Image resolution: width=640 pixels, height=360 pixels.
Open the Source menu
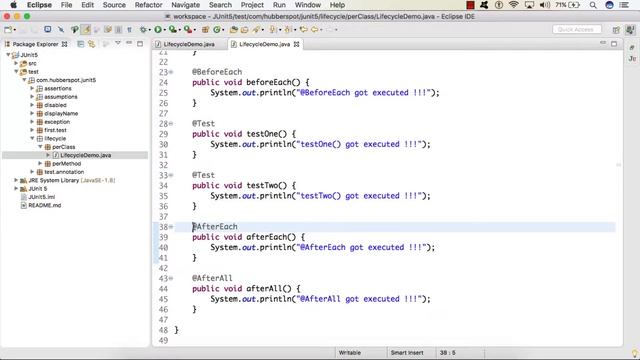(x=114, y=5)
